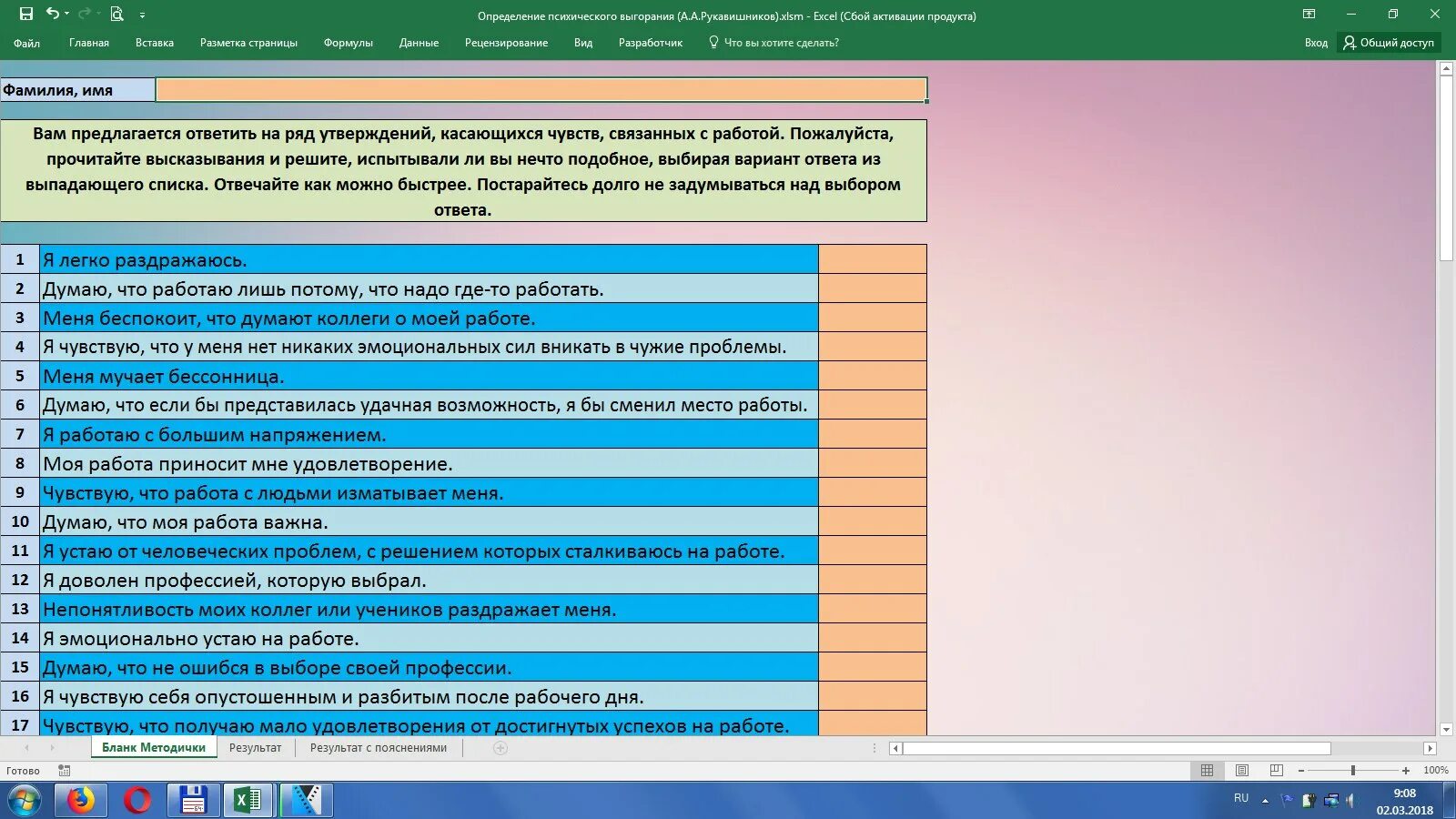This screenshot has height=819, width=1456.
Task: Click the 100% zoom level indicator
Action: [x=1436, y=771]
